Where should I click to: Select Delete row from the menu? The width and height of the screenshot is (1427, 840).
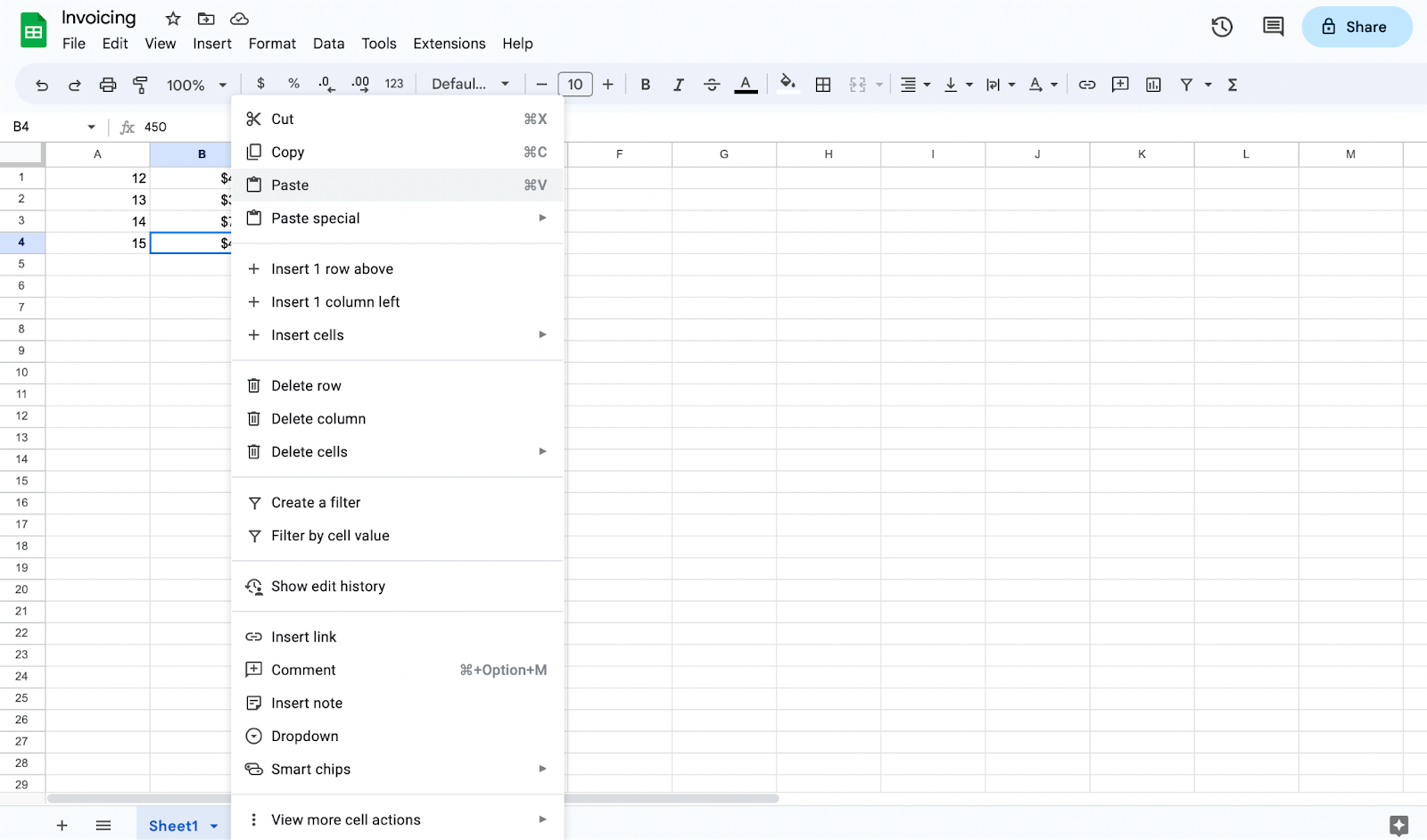click(x=306, y=384)
